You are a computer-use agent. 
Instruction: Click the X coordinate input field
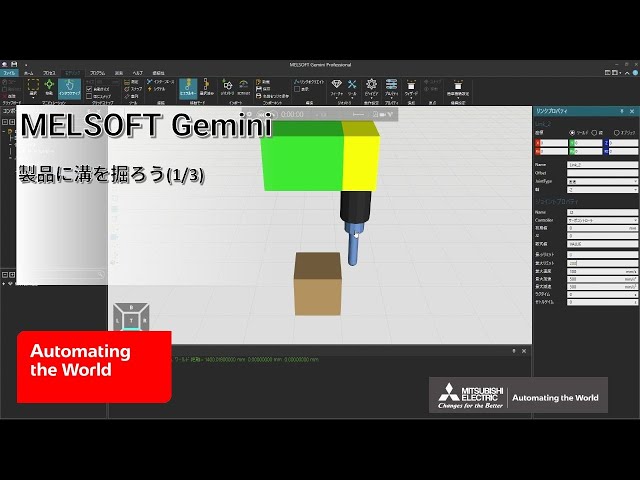[554, 143]
